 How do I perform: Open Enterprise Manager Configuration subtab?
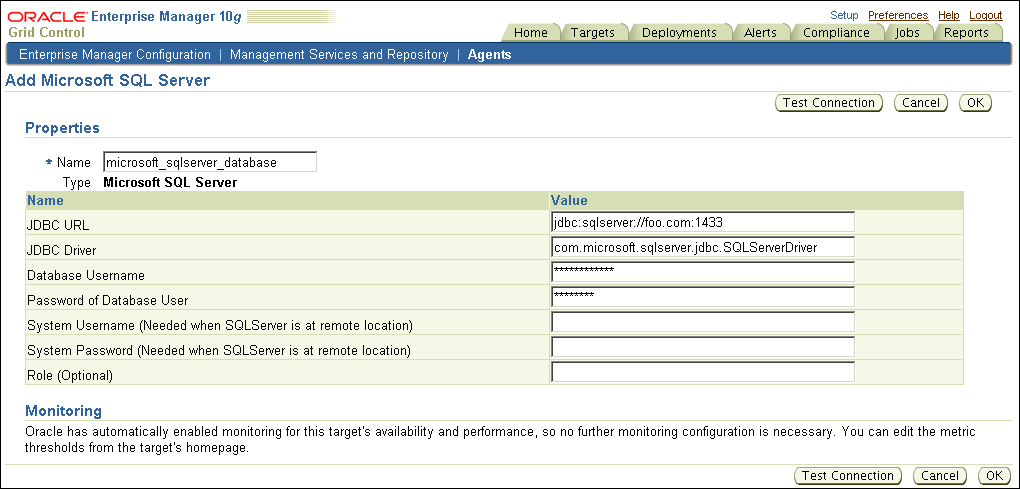tap(114, 55)
